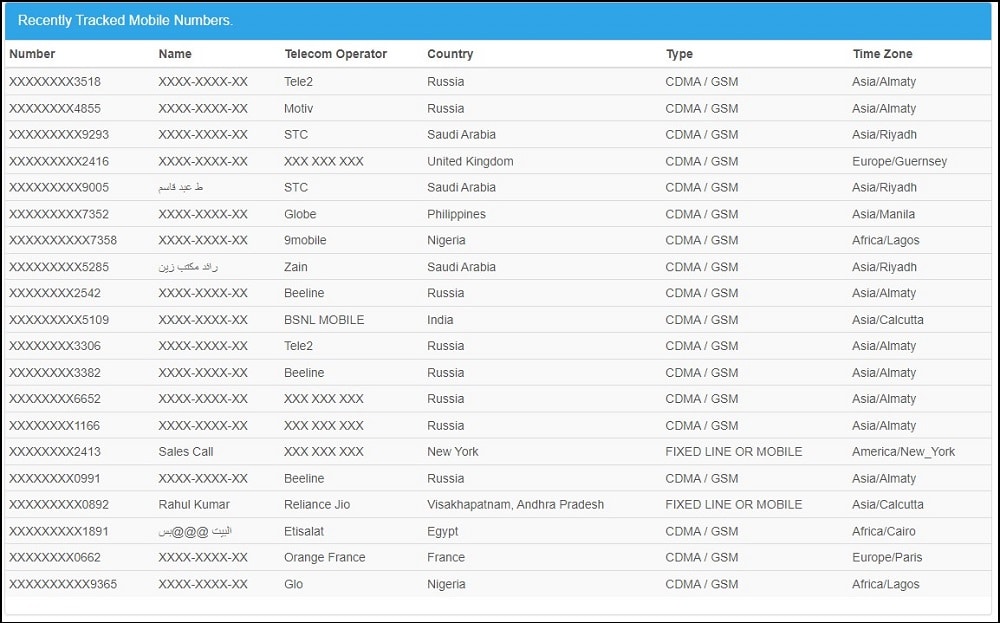This screenshot has width=1000, height=623.
Task: Click the Orange France operator cell
Action: (x=325, y=557)
